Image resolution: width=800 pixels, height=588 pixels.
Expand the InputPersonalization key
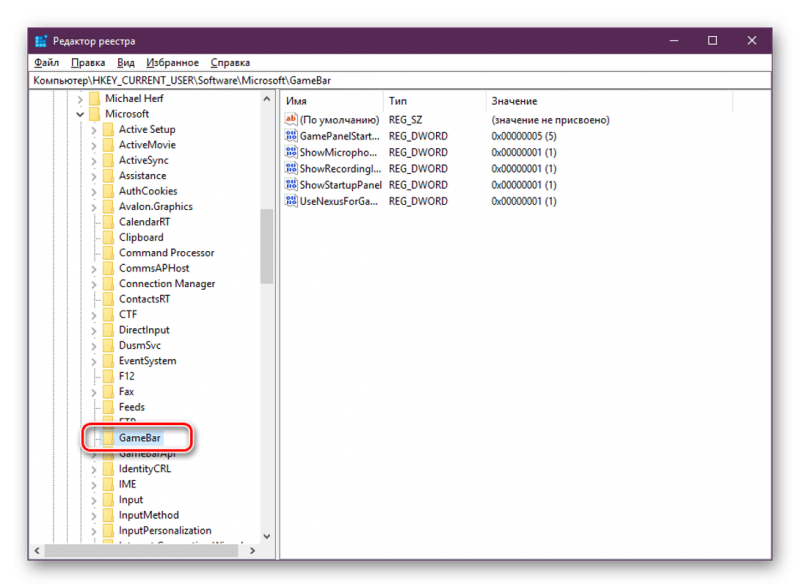pyautogui.click(x=94, y=531)
